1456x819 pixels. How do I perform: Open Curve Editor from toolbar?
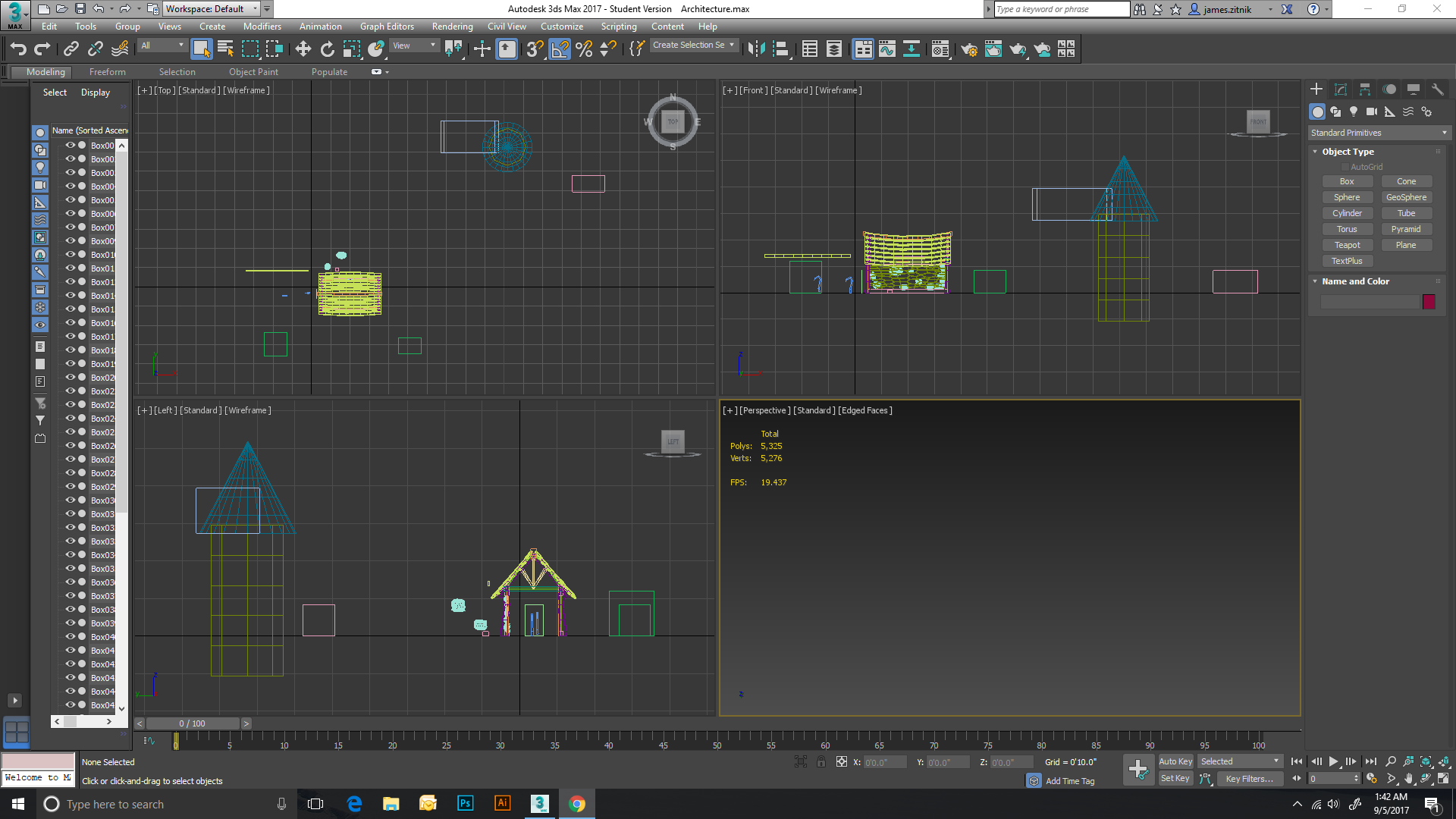(x=887, y=49)
